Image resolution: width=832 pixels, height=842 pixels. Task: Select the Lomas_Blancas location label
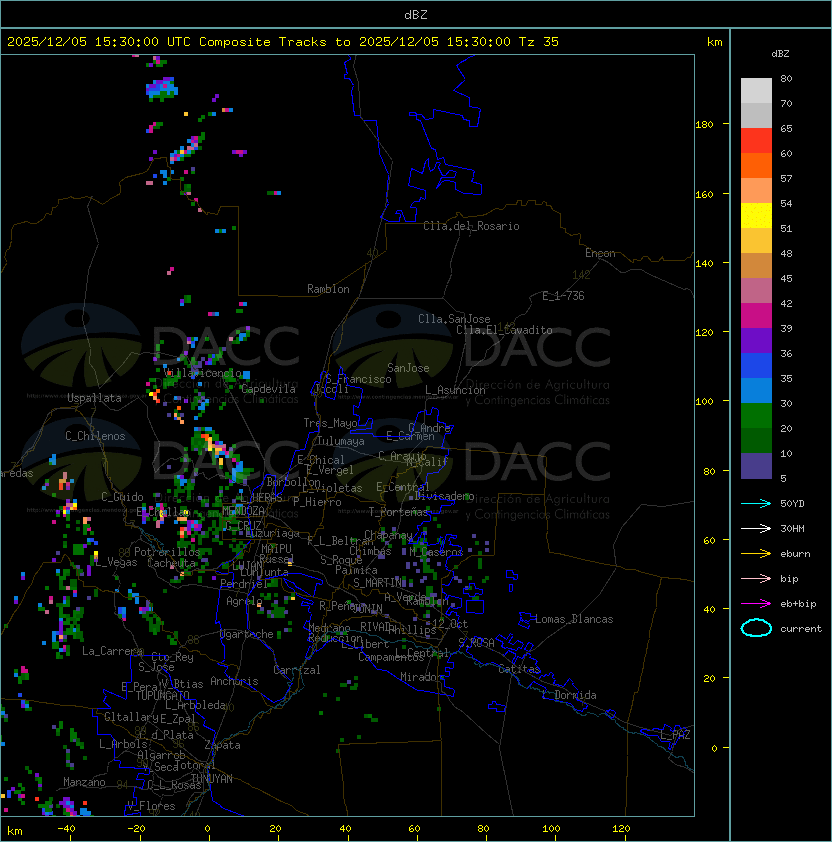(574, 619)
